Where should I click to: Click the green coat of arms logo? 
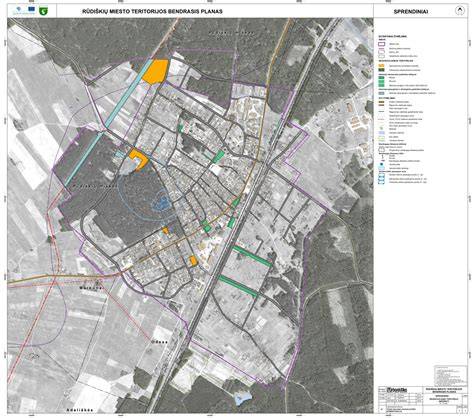click(43, 11)
